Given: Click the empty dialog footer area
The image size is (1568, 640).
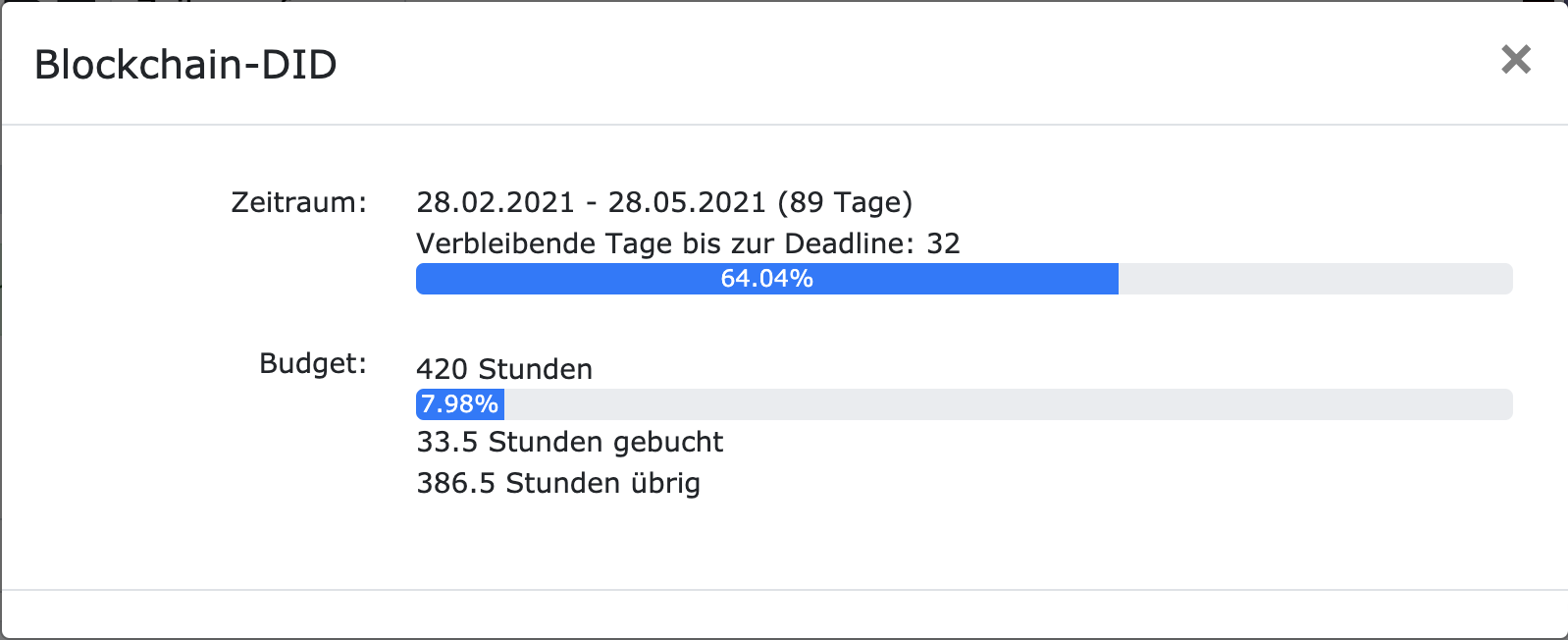Looking at the screenshot, I should tap(784, 614).
